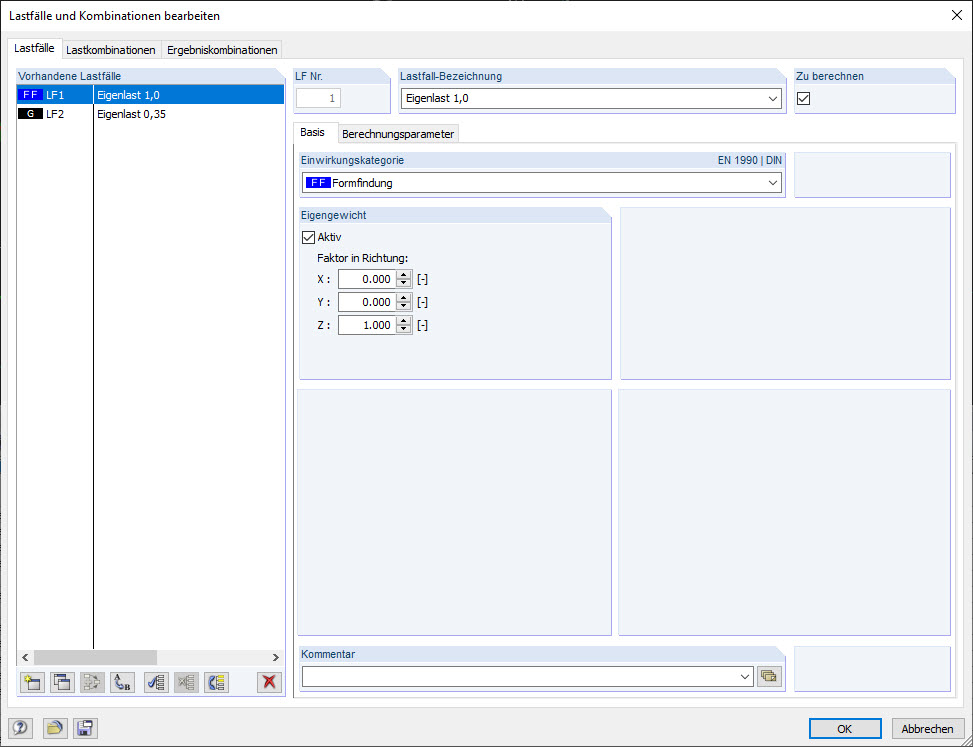Increase the Z direction factor
The image size is (973, 747).
point(404,321)
